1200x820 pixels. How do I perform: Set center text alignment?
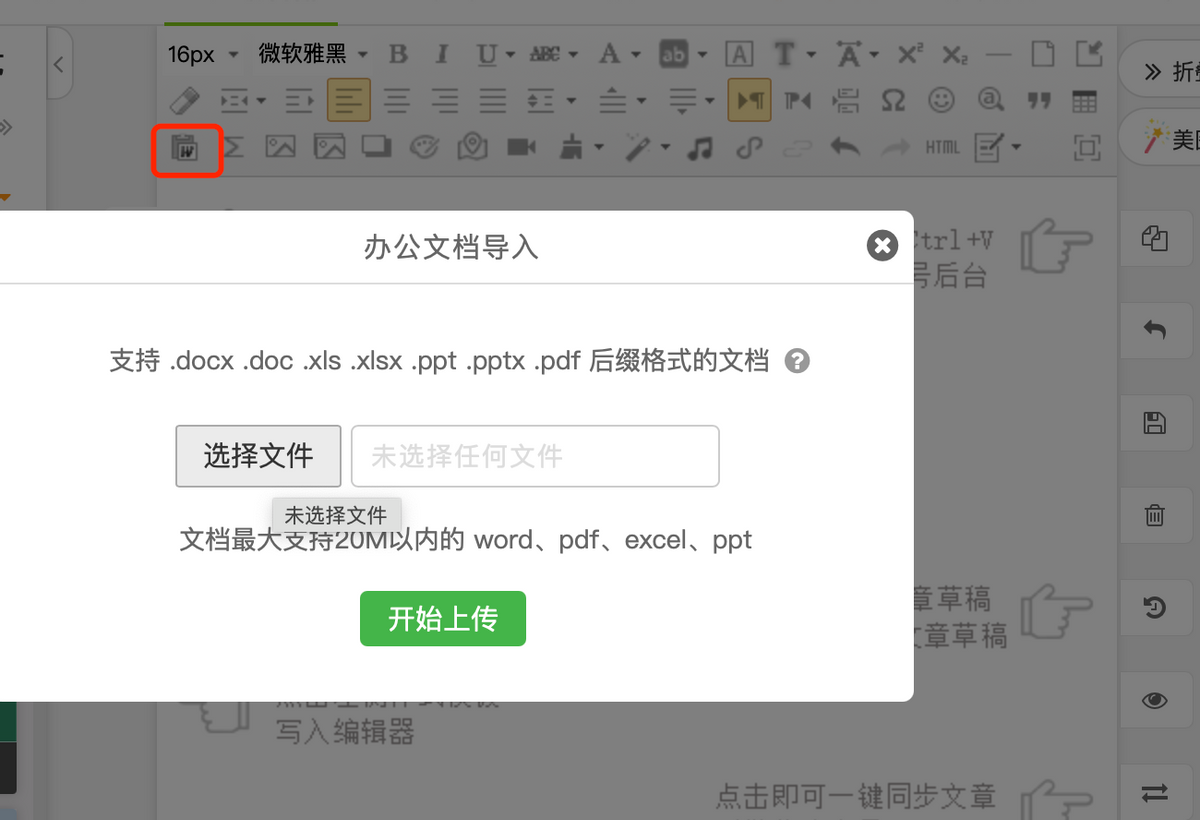397,101
